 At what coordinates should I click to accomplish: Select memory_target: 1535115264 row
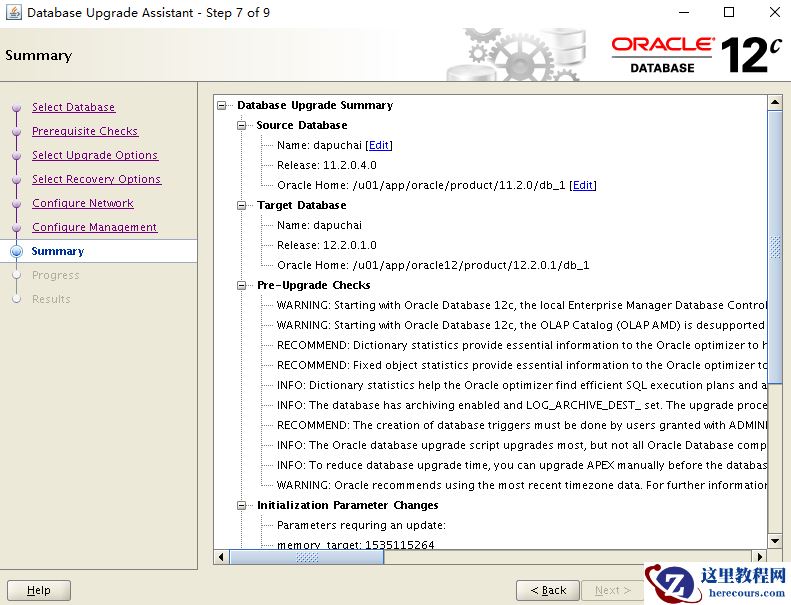356,544
